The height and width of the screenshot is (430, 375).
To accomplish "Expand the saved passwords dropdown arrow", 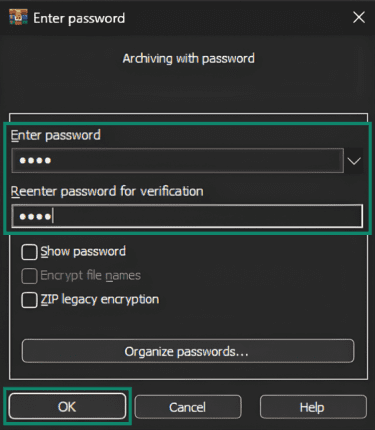I will 354,161.
